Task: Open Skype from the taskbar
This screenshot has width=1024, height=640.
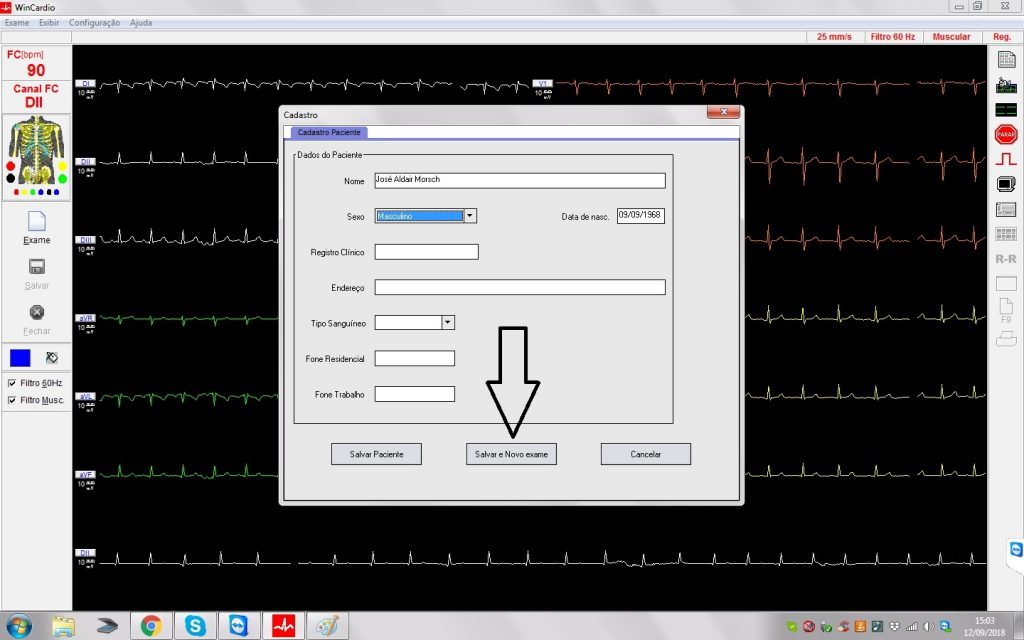Action: [x=195, y=626]
